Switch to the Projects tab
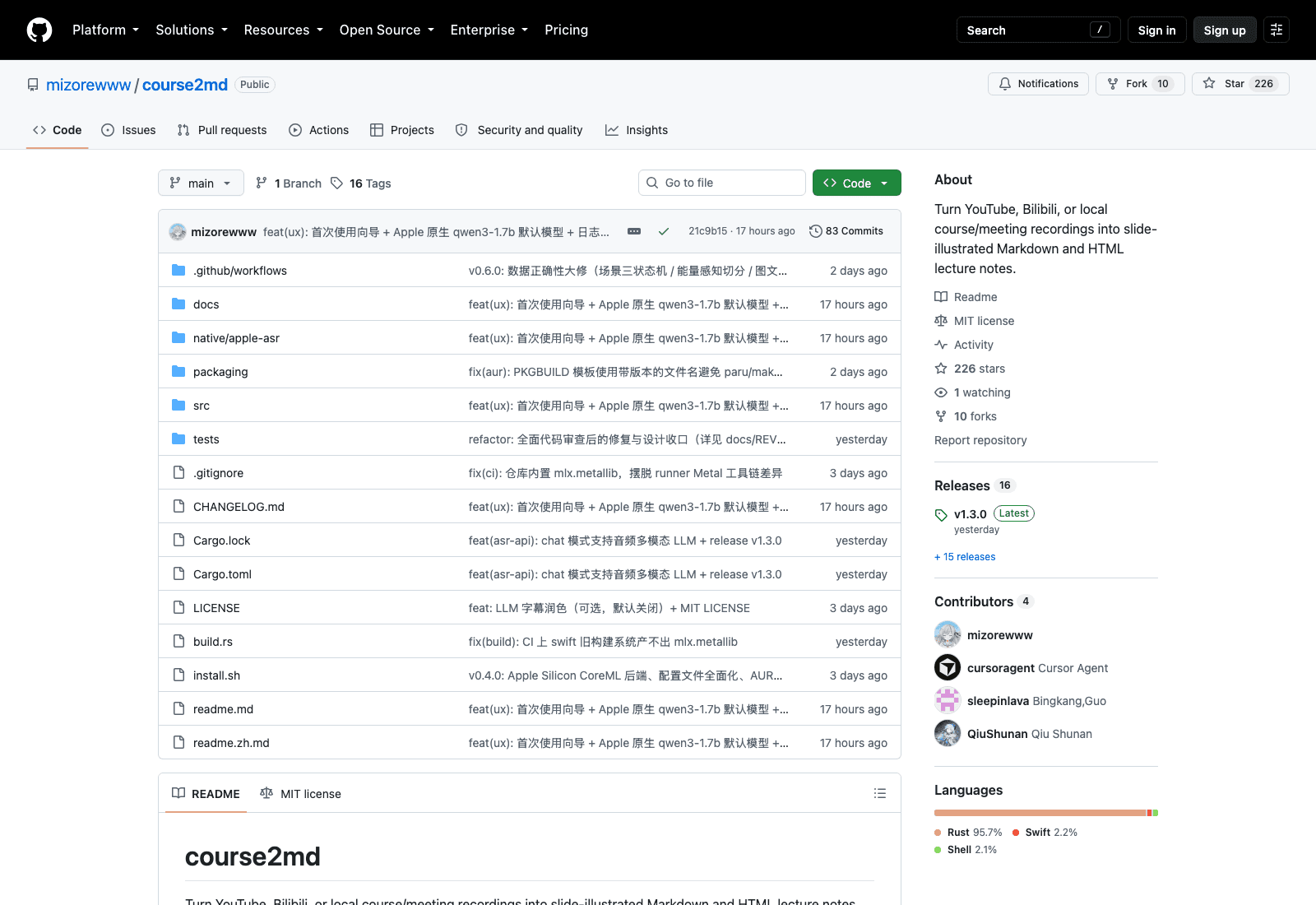1316x905 pixels. click(x=402, y=130)
